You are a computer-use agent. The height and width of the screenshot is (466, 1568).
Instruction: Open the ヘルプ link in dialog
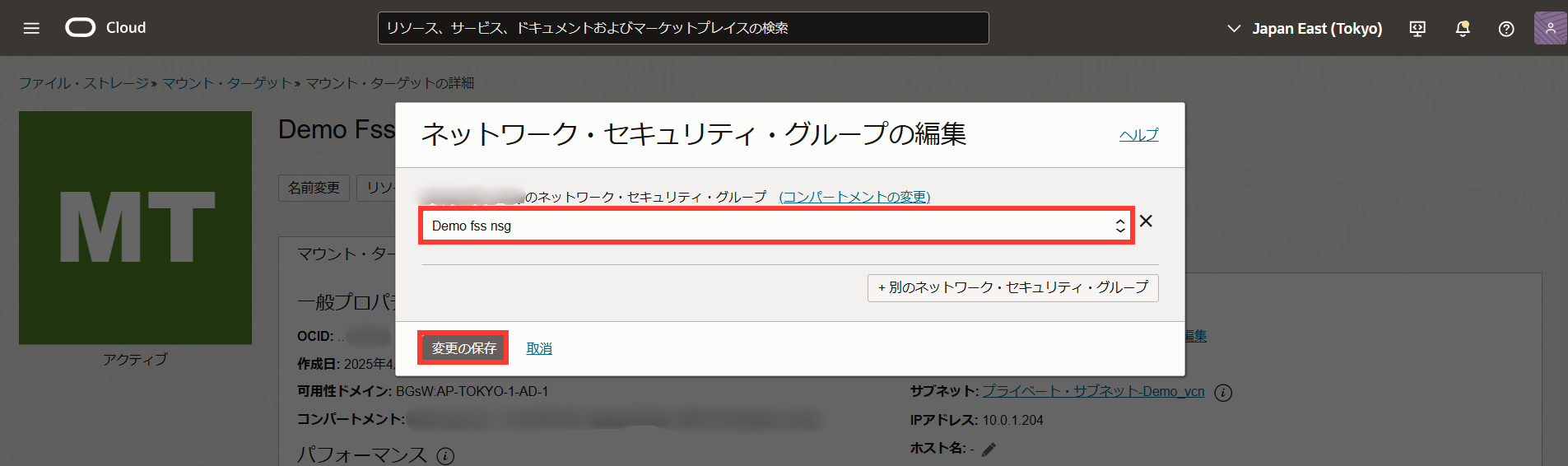(1138, 135)
